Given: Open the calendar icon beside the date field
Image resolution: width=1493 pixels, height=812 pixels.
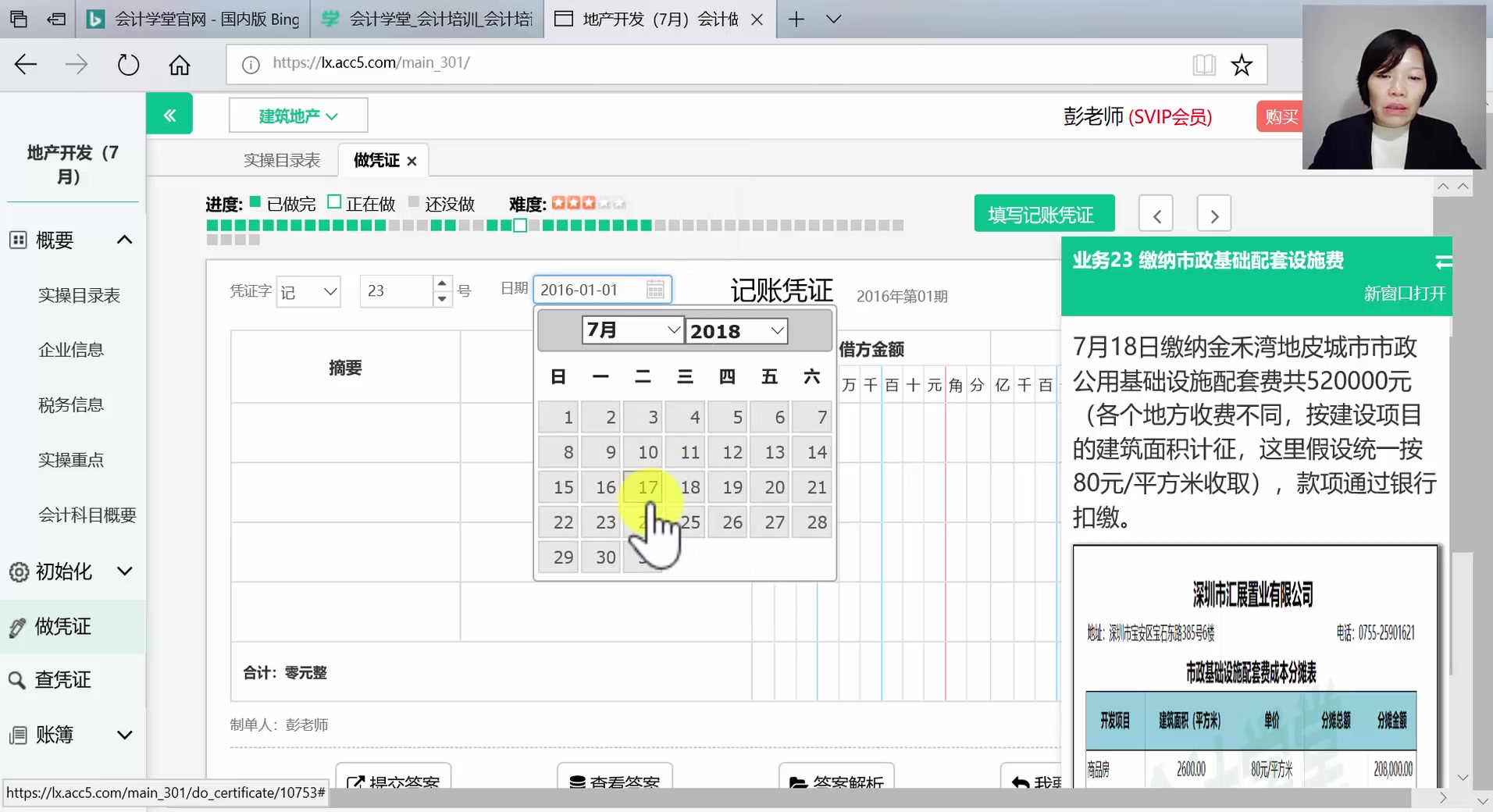Looking at the screenshot, I should pyautogui.click(x=656, y=289).
